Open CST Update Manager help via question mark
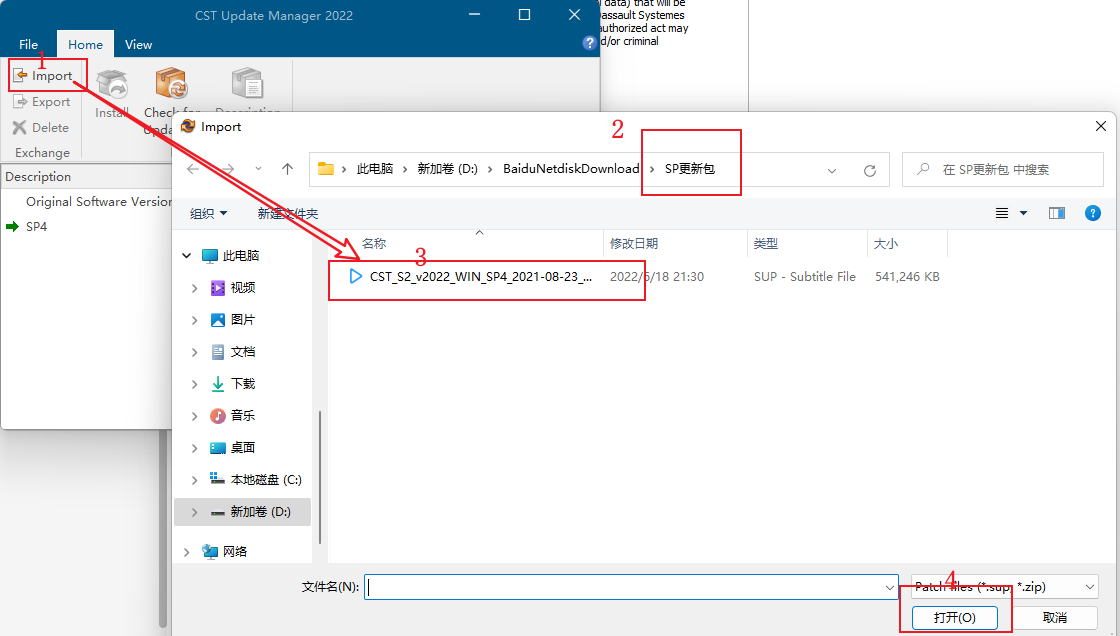 pos(589,43)
